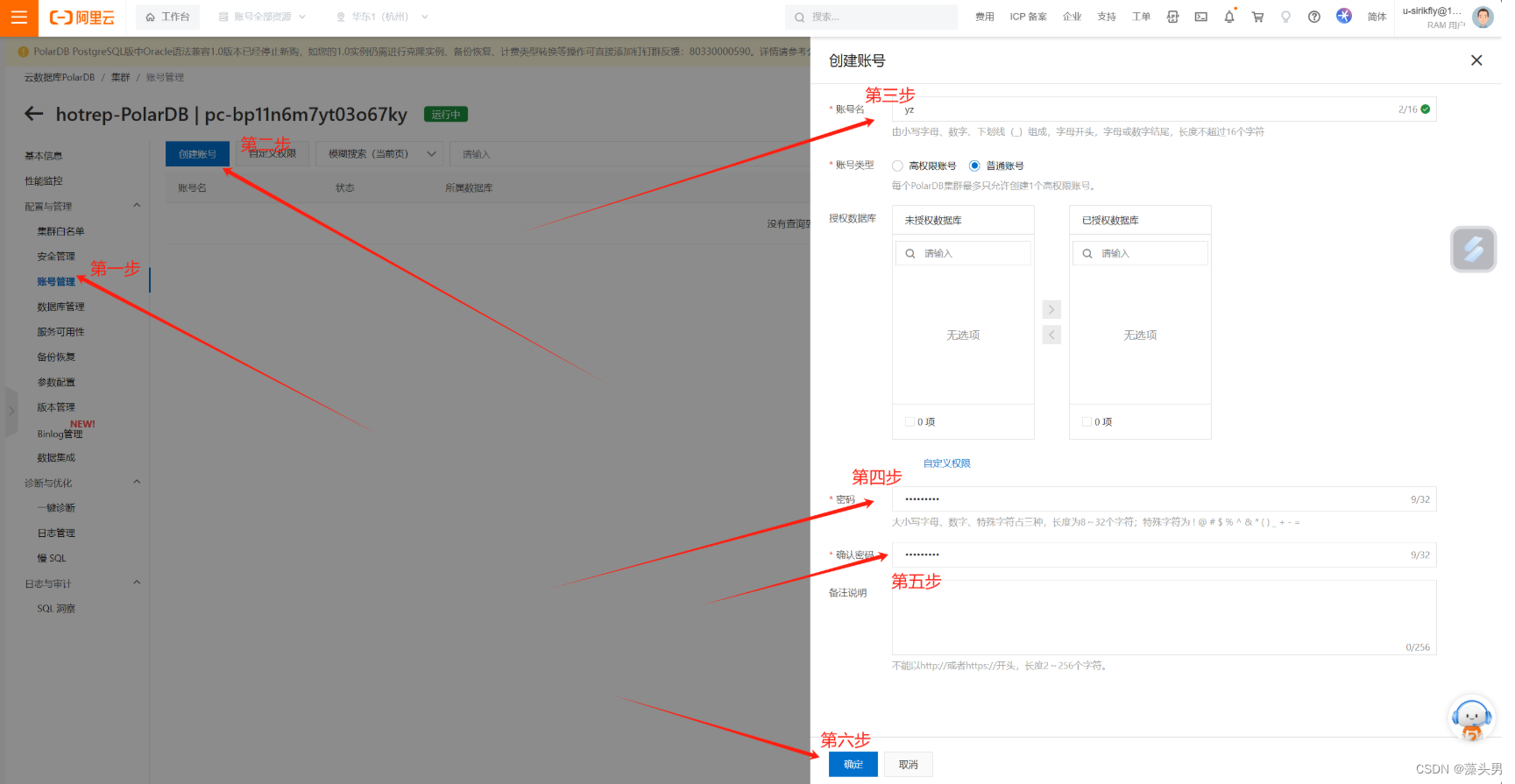The height and width of the screenshot is (784, 1515).
Task: Click the app gateway icon next to 工单
Action: 1172,17
